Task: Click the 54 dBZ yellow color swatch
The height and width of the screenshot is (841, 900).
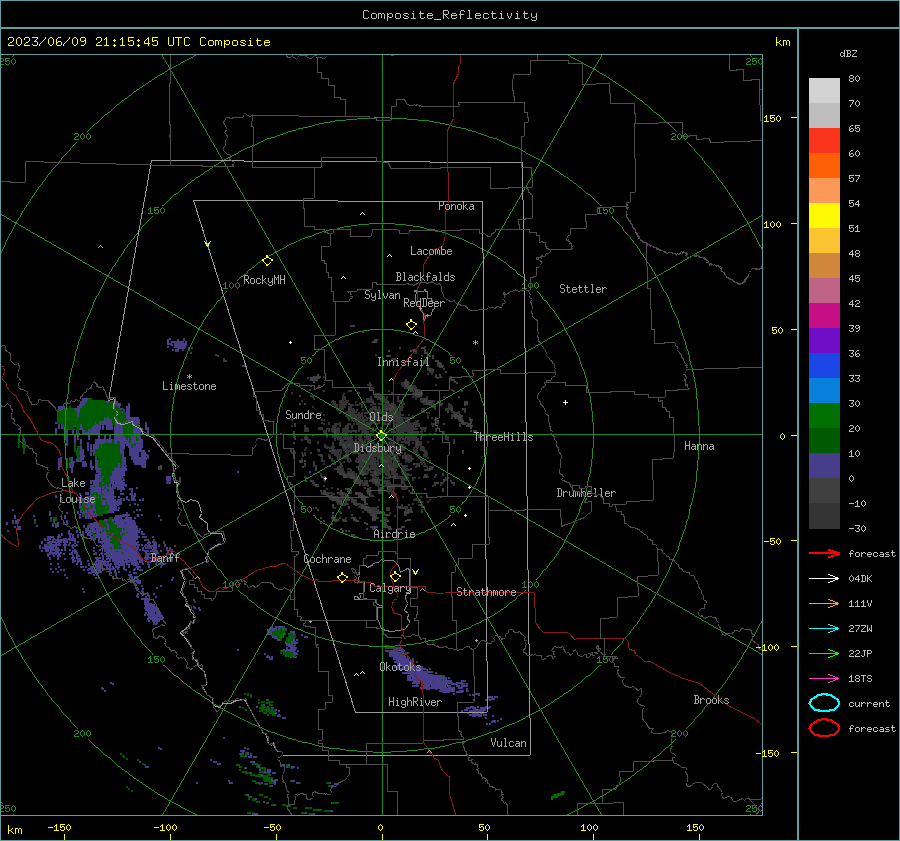Action: [x=824, y=215]
